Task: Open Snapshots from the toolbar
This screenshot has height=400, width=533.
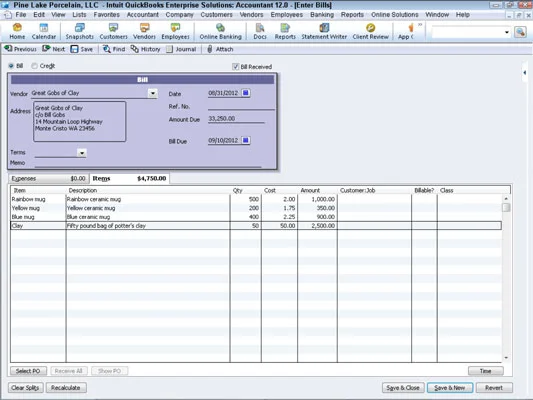Action: point(80,31)
